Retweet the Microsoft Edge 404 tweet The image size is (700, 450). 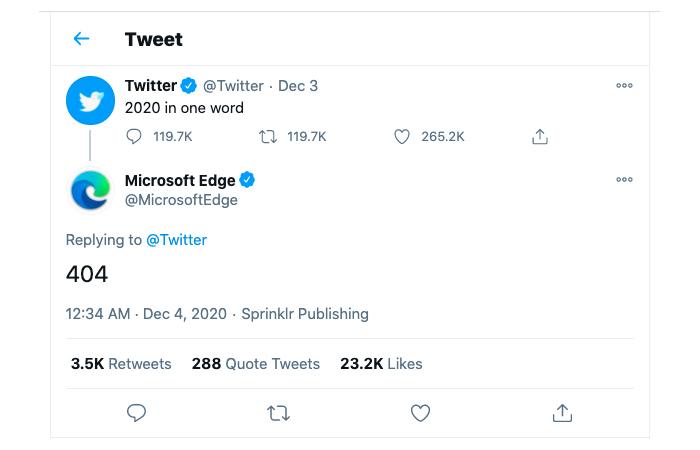tap(278, 413)
